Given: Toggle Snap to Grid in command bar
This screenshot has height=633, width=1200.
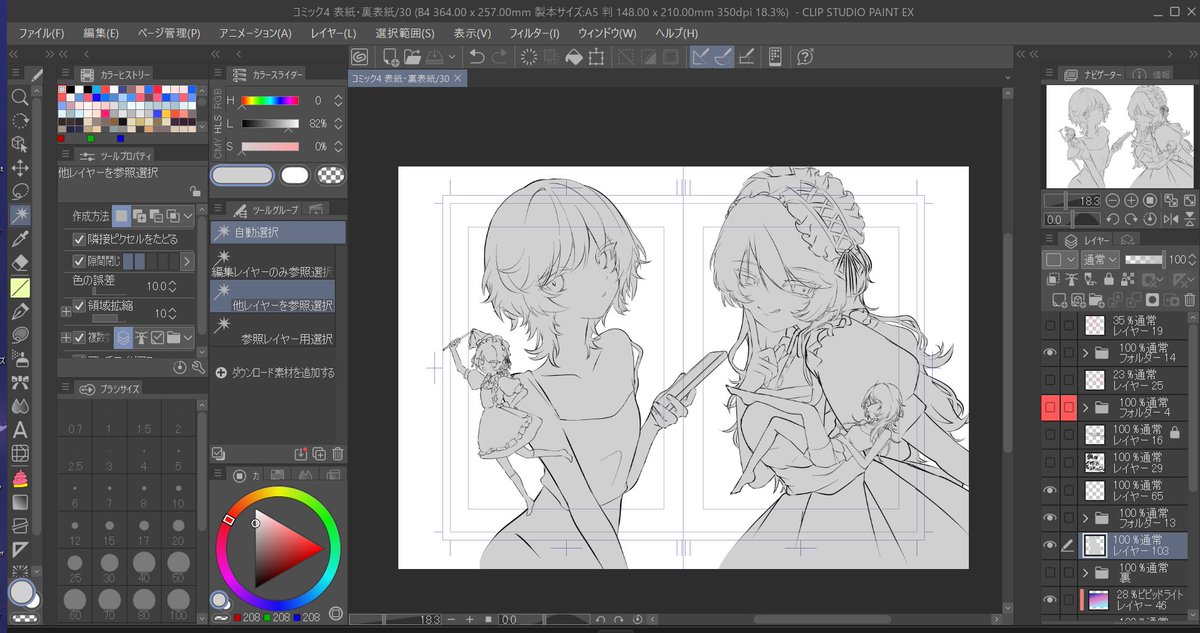Looking at the screenshot, I should tap(746, 57).
